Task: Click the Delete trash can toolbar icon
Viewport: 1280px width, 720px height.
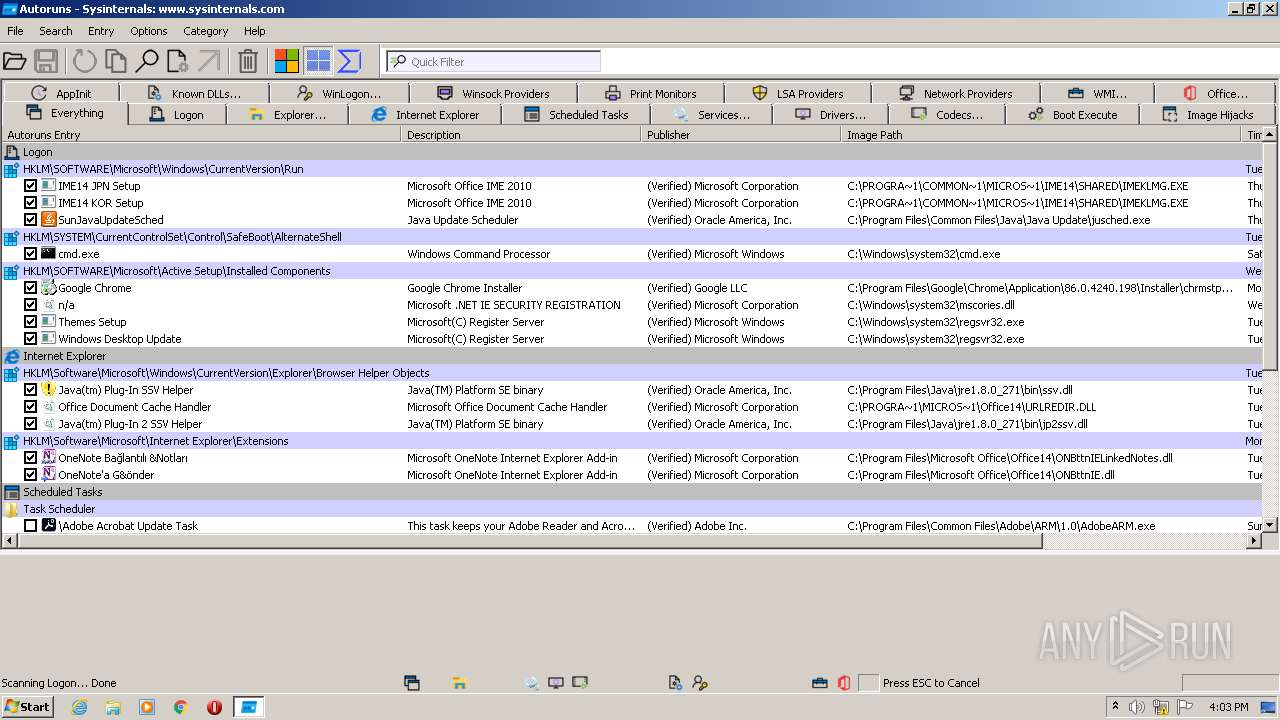Action: click(x=248, y=62)
